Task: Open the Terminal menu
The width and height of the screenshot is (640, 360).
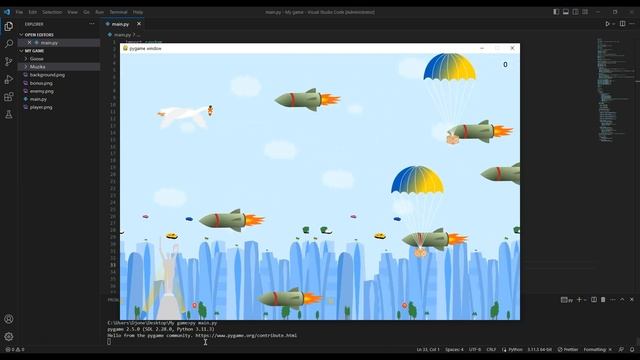Action: [x=118, y=12]
